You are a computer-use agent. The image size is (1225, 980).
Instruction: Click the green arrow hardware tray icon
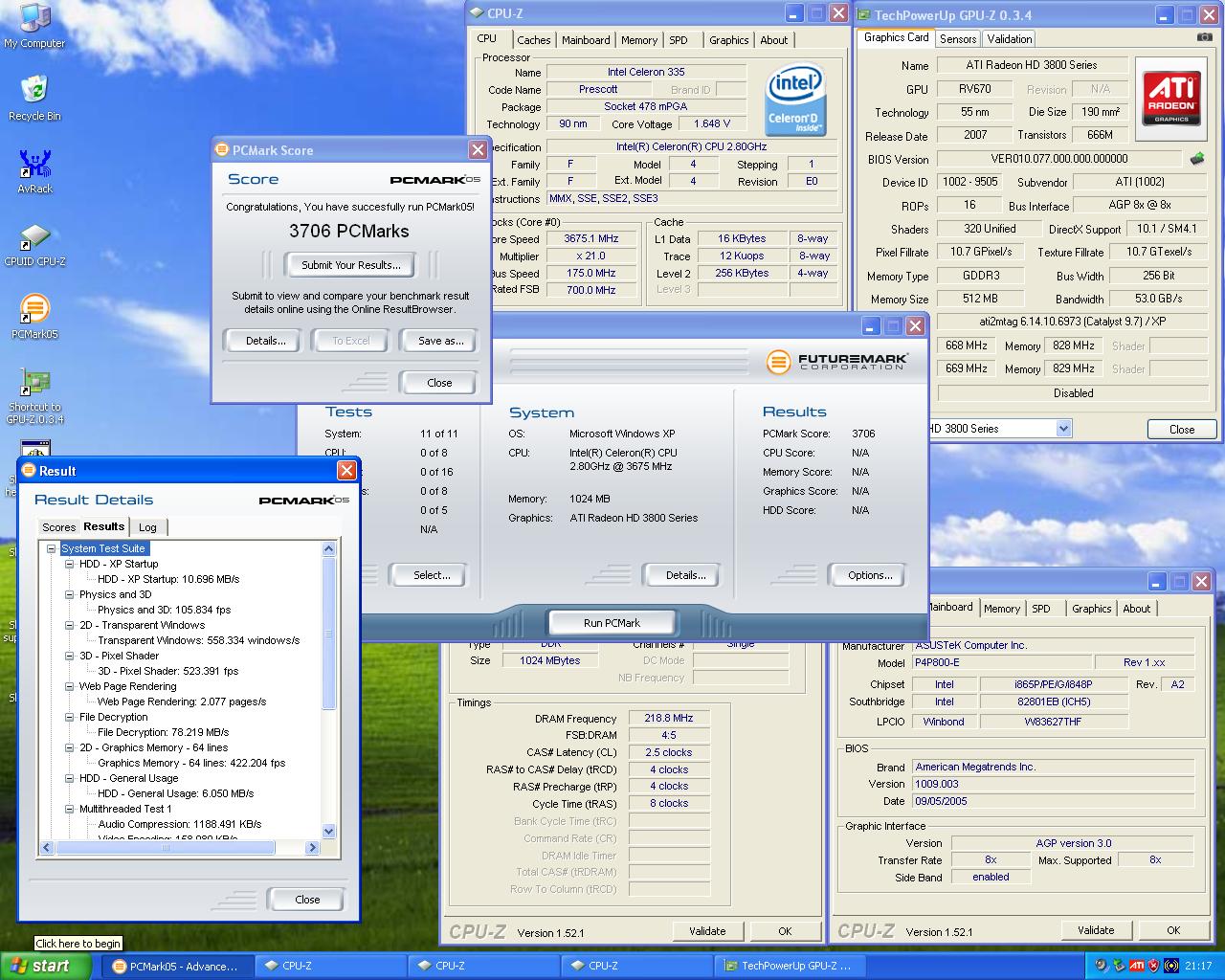(1119, 966)
